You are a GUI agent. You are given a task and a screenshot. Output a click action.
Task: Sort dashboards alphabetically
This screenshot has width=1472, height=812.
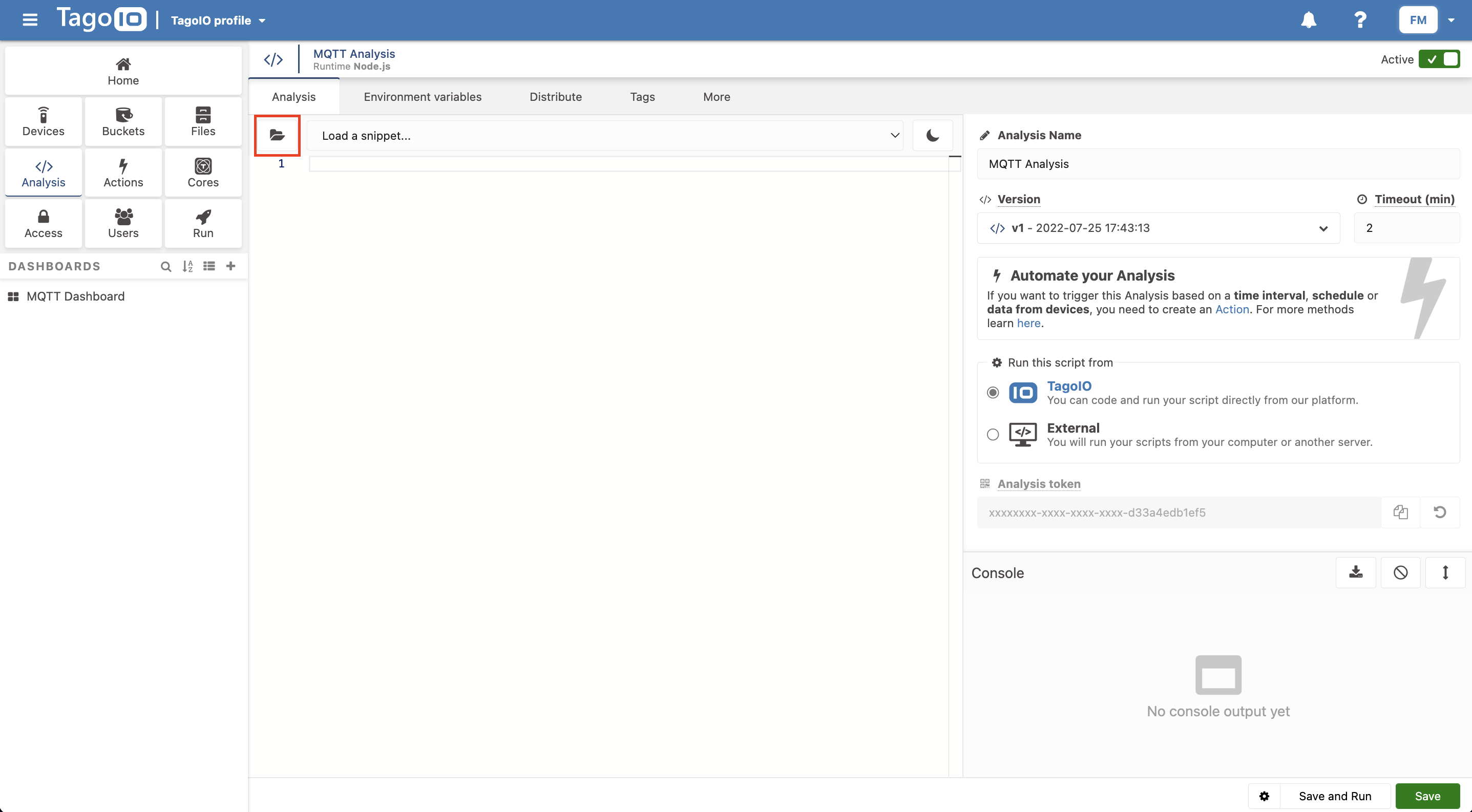187,266
